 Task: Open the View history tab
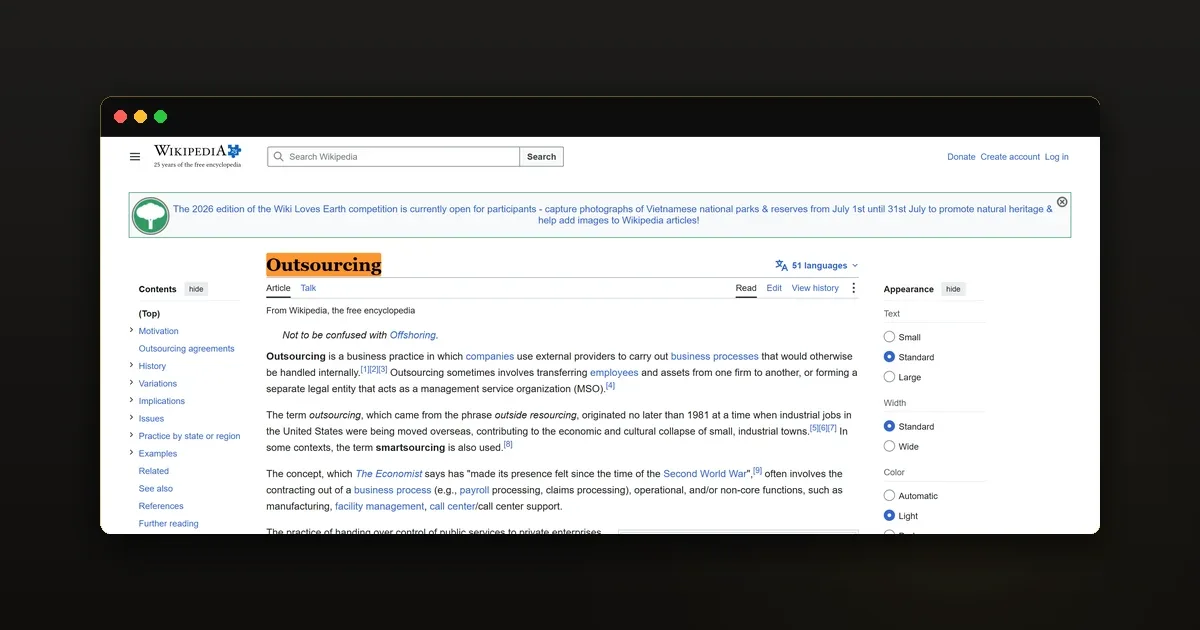[x=815, y=288]
